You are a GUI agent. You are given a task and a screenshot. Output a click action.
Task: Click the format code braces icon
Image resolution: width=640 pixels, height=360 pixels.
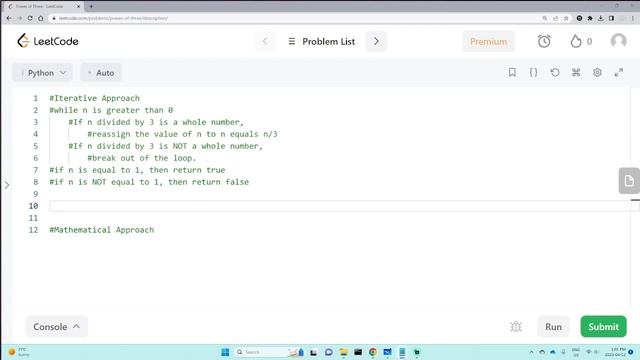point(533,73)
